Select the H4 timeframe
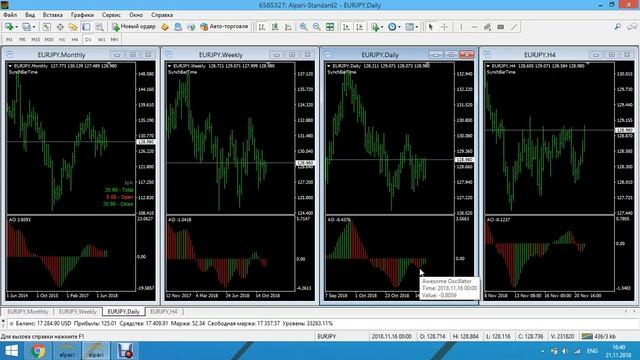This screenshot has height=360, width=640. point(75,40)
